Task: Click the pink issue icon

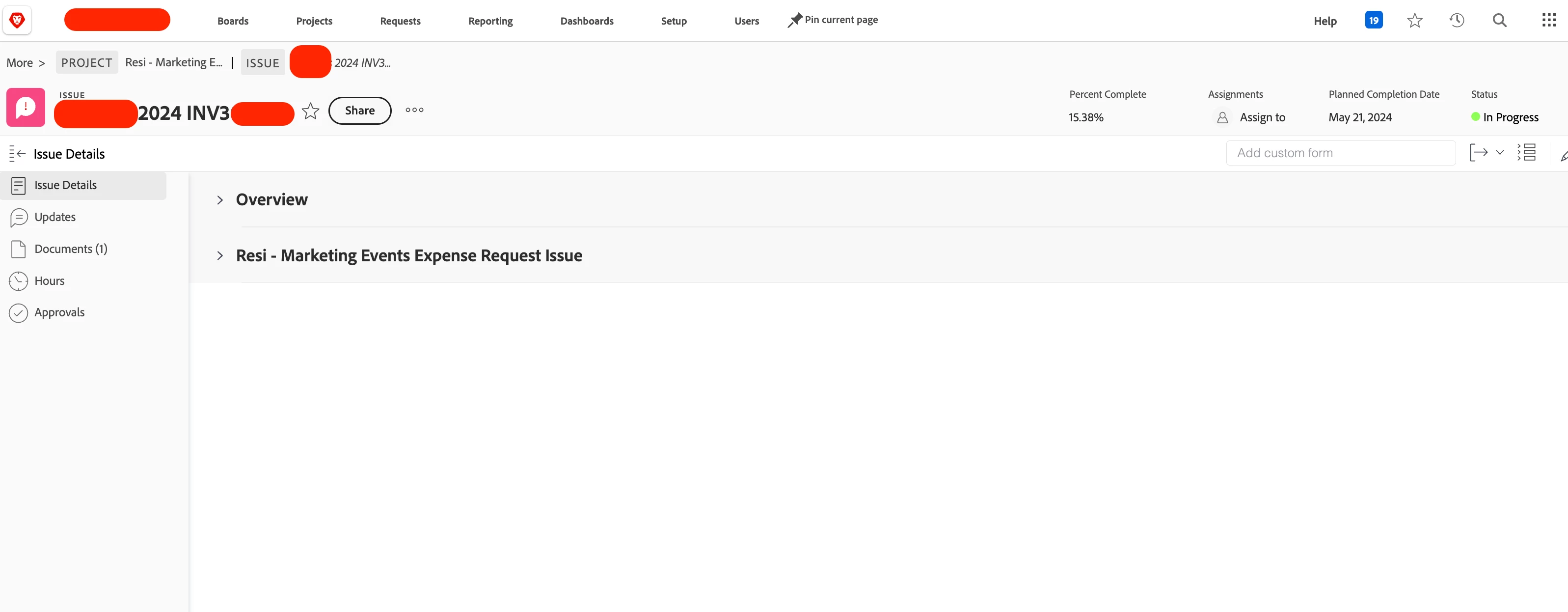Action: coord(26,108)
